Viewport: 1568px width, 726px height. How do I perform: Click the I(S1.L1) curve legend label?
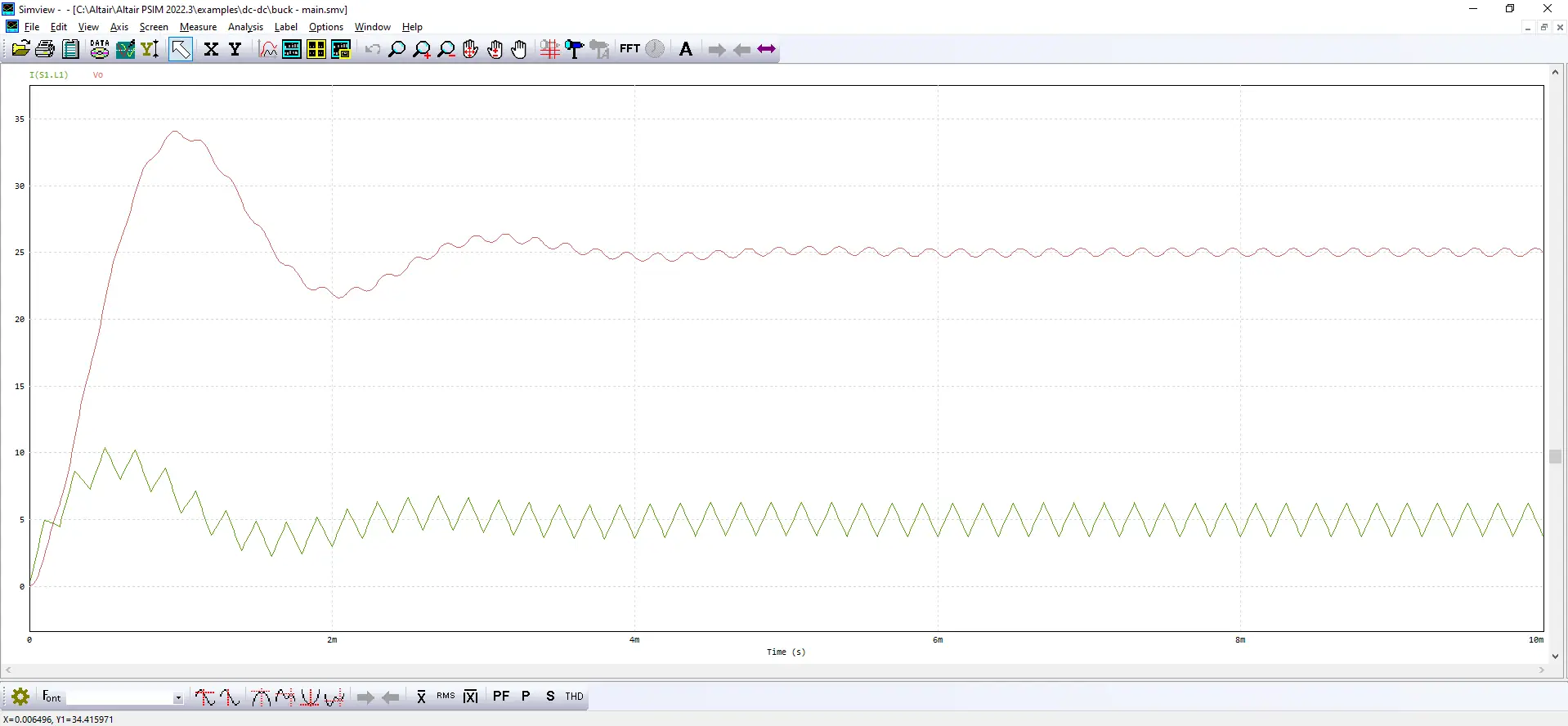coord(49,75)
